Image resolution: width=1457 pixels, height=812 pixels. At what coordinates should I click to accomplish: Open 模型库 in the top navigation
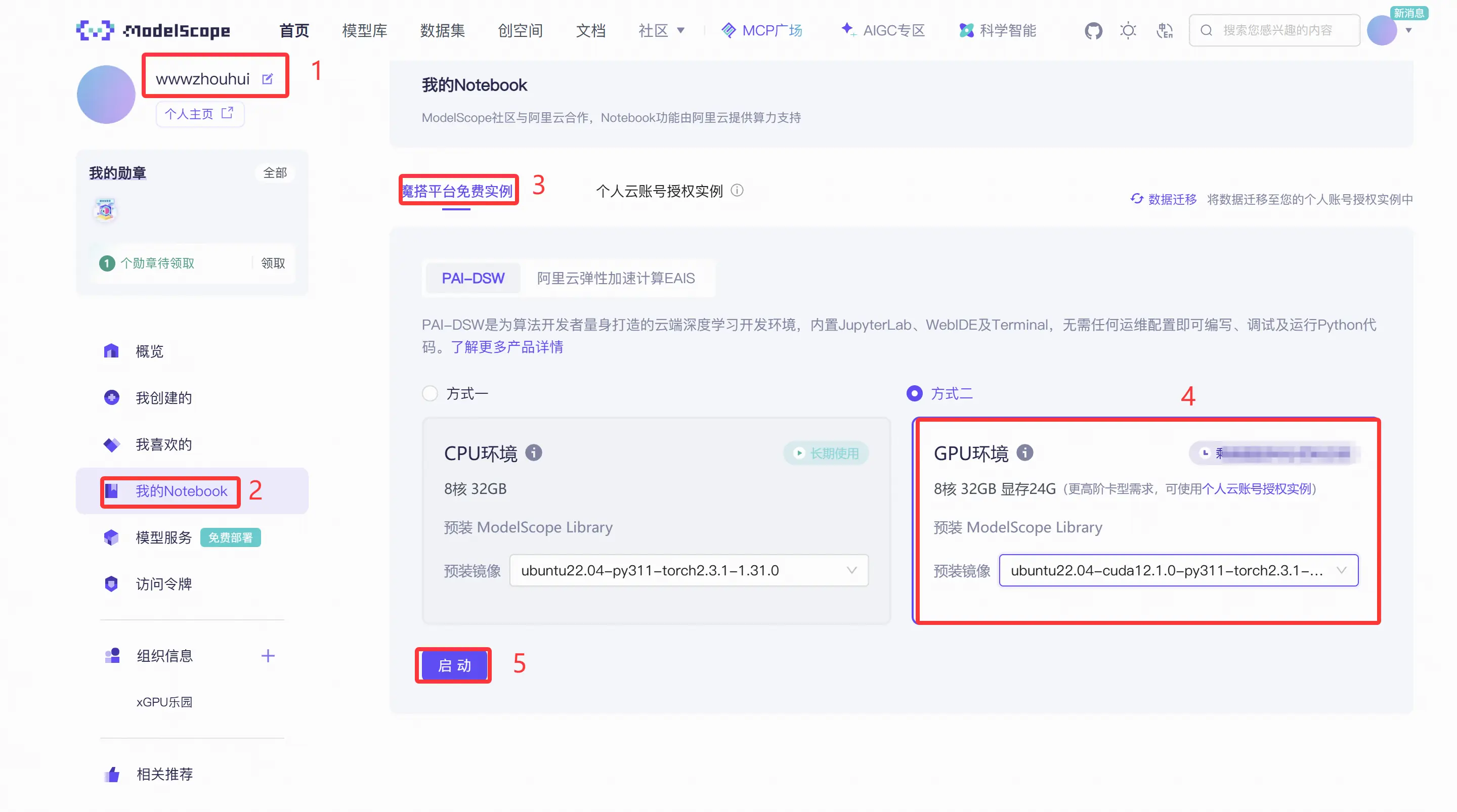coord(364,30)
